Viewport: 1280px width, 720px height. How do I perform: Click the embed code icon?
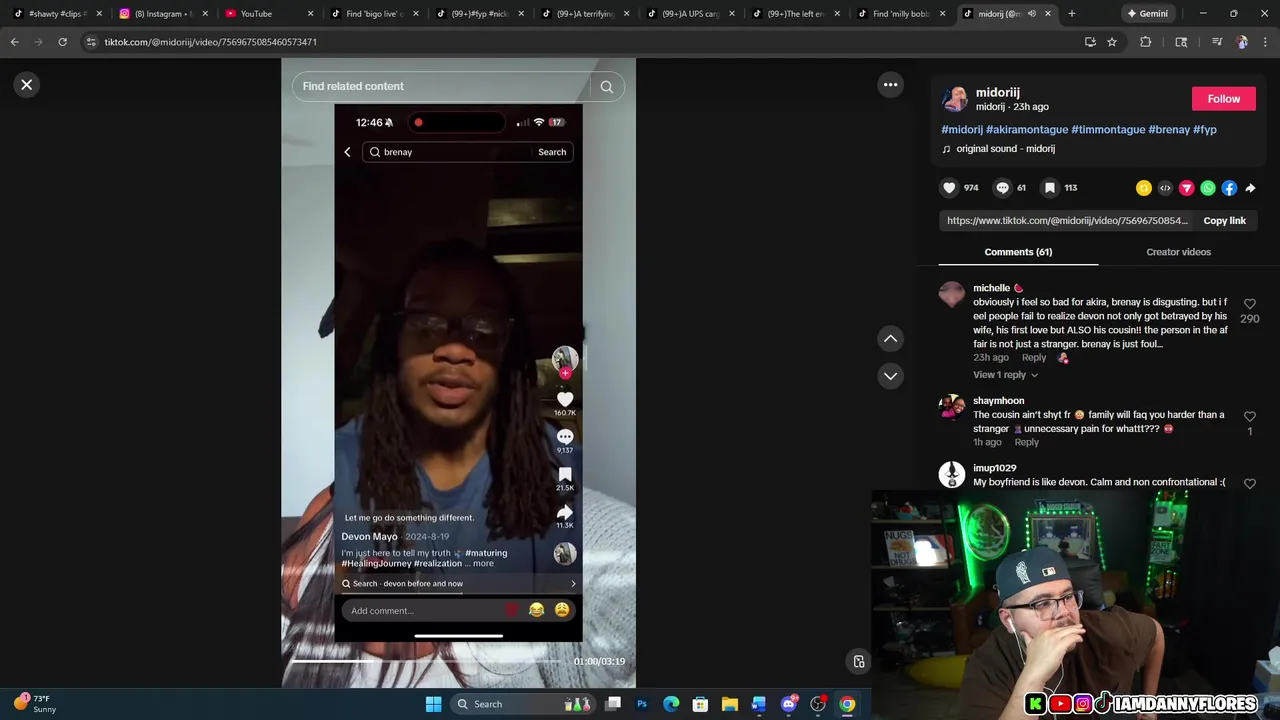(x=1165, y=188)
